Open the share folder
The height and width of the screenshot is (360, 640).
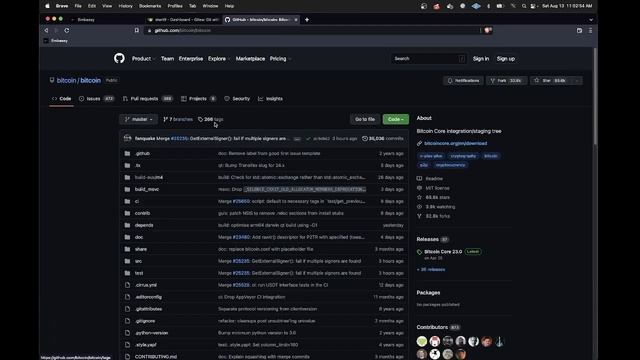pos(141,249)
